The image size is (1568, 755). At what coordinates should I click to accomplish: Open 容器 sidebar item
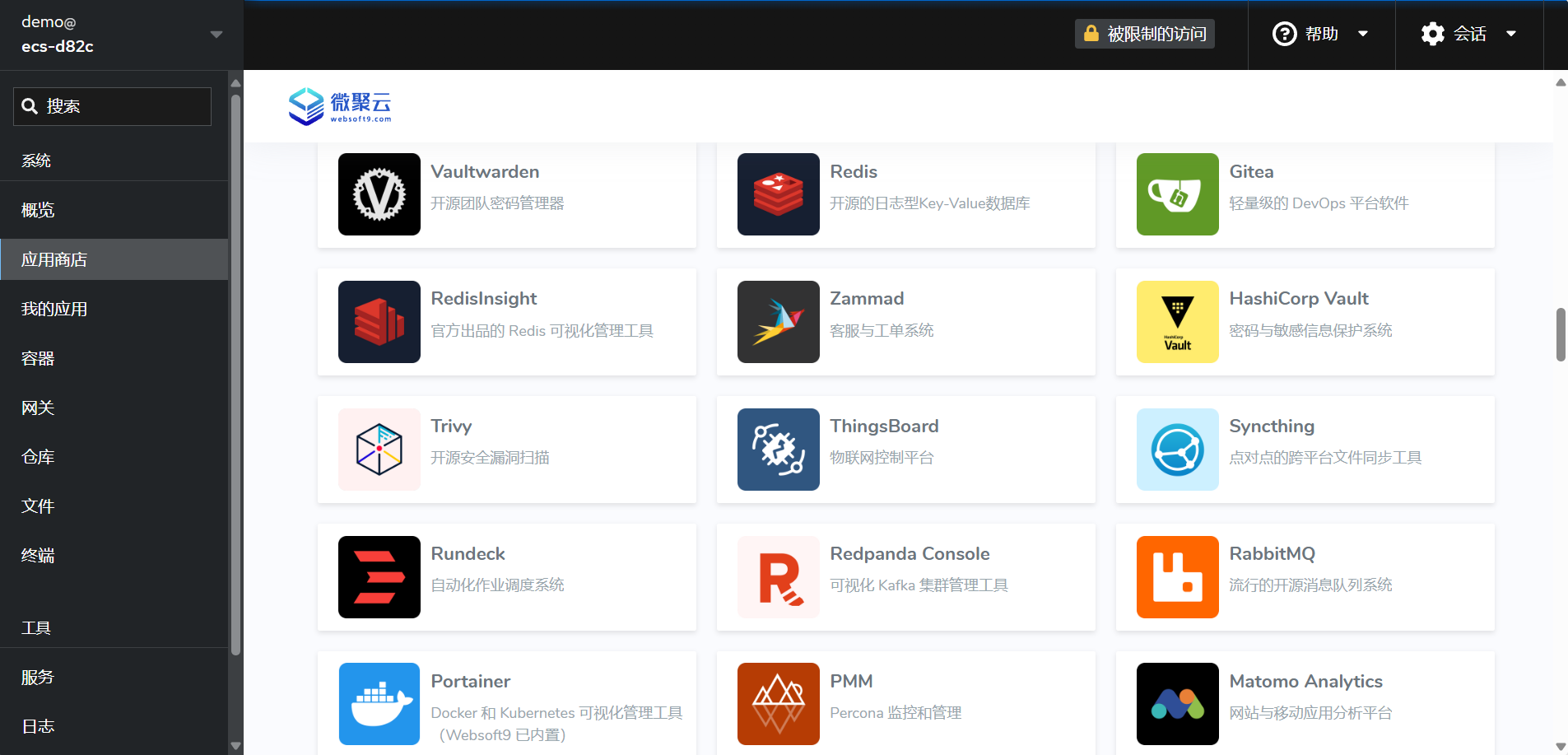tap(114, 358)
